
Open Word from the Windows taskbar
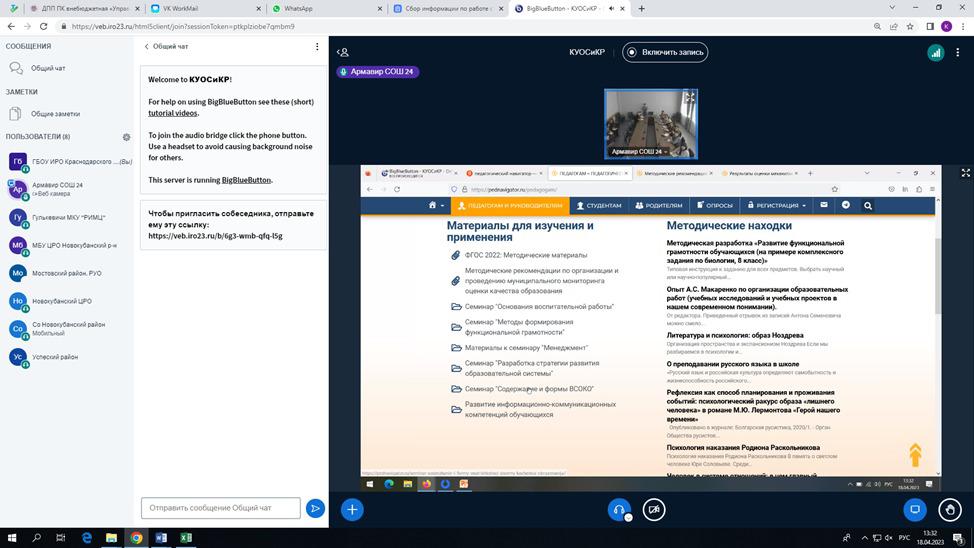[161, 538]
